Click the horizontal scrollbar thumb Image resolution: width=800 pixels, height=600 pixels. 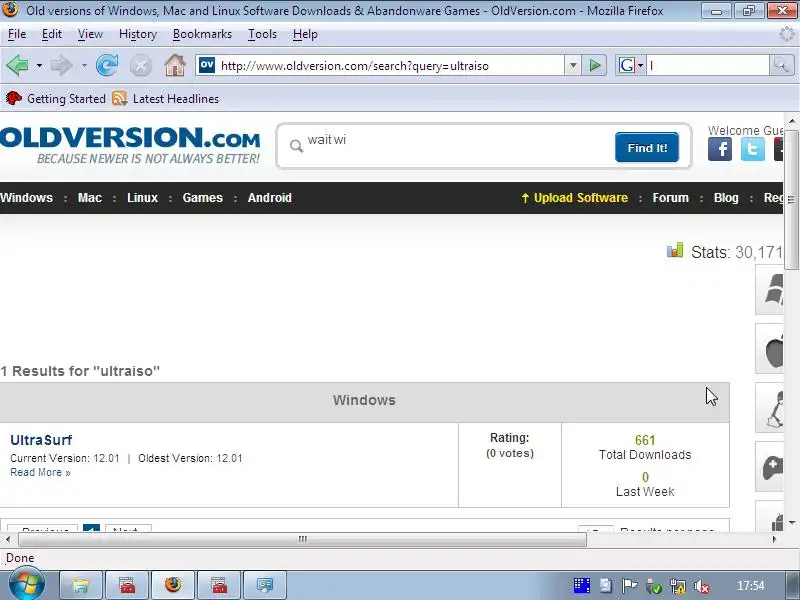(303, 539)
